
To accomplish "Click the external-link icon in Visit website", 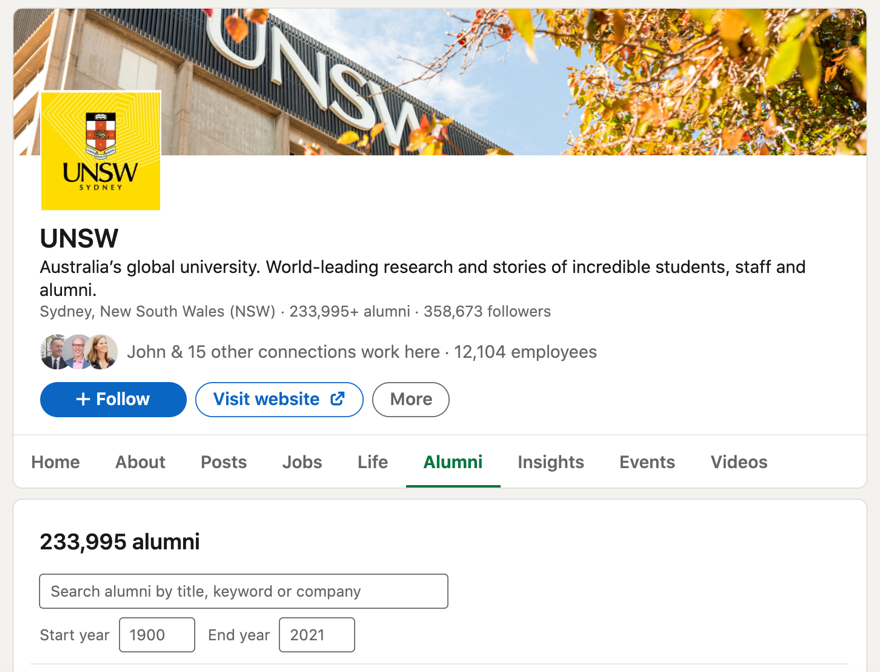I will click(x=337, y=399).
